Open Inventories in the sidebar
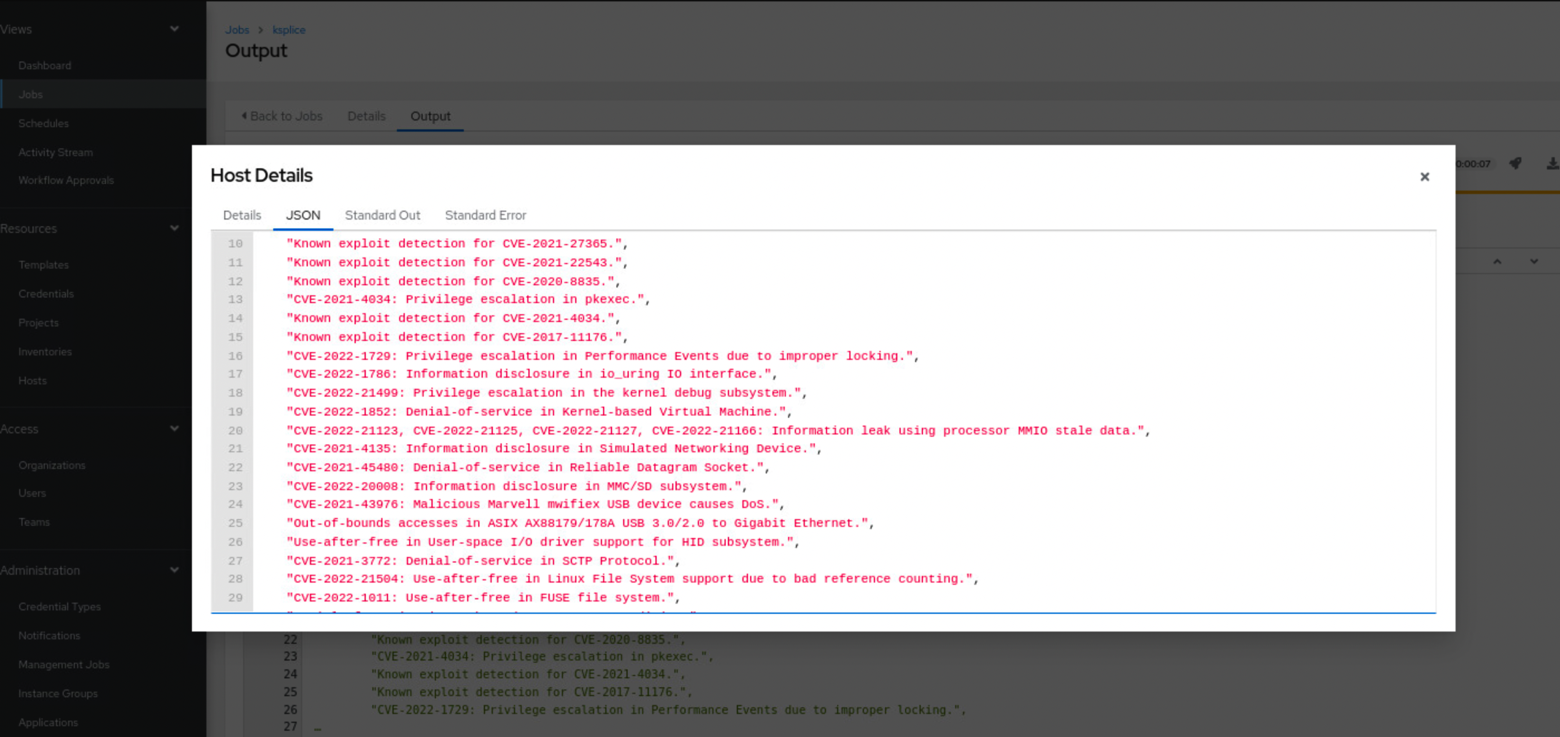Image resolution: width=1560 pixels, height=737 pixels. point(45,352)
